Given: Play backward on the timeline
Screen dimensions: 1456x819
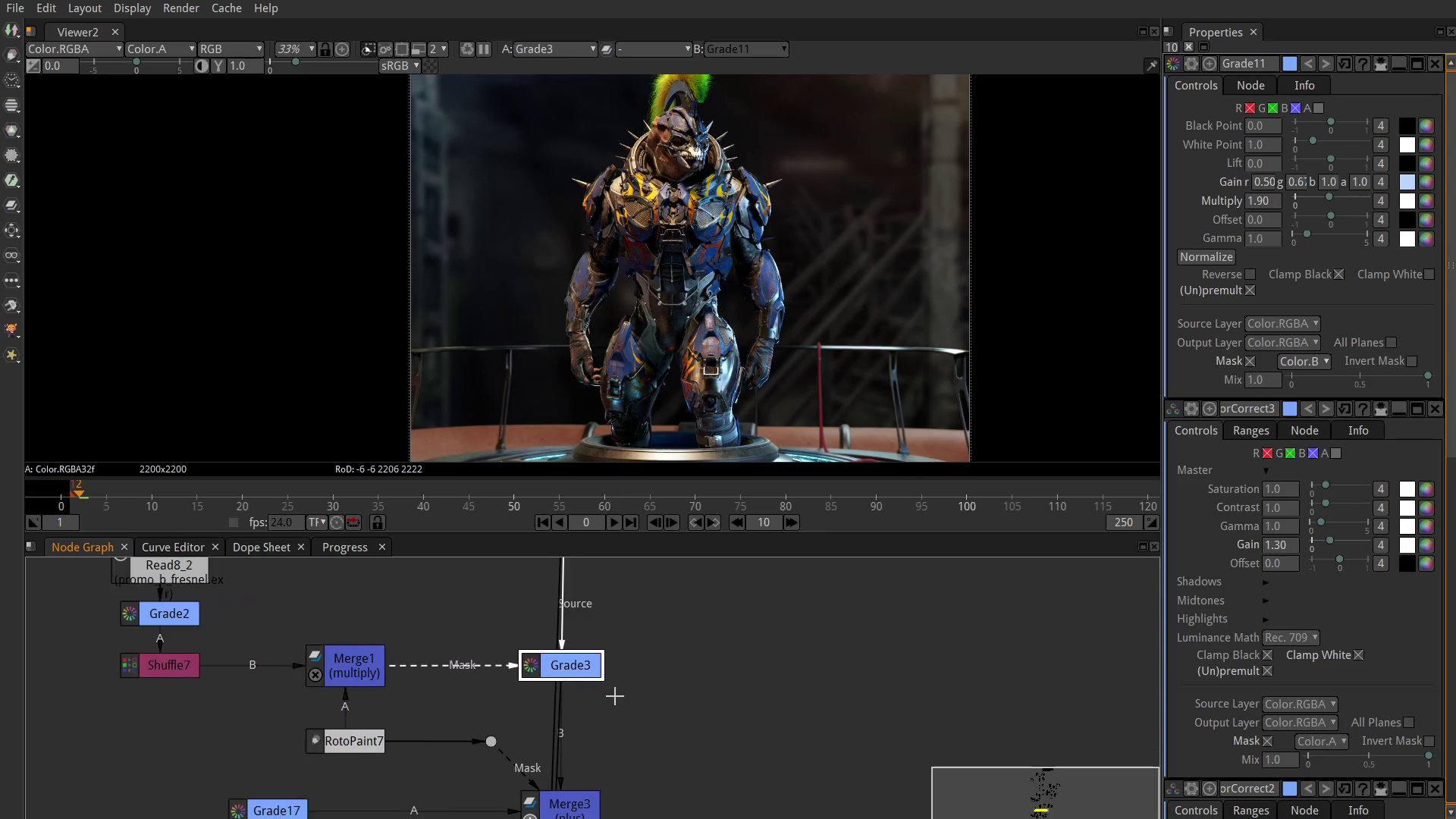Looking at the screenshot, I should (x=560, y=522).
